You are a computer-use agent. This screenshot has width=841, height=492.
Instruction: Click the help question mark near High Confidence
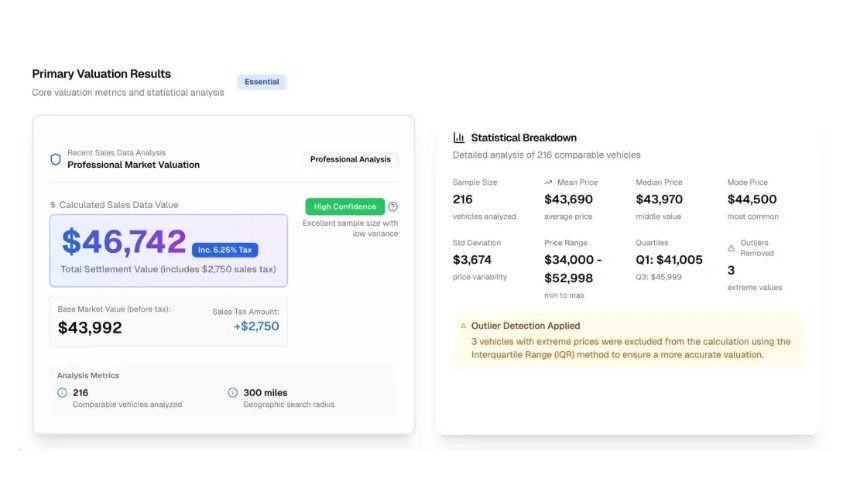[393, 207]
